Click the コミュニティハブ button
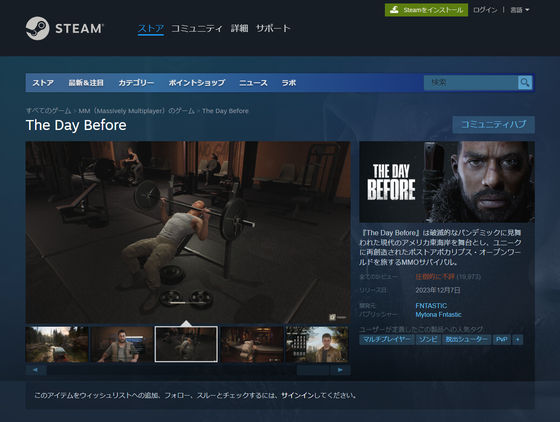The width and height of the screenshot is (560, 422). click(494, 125)
